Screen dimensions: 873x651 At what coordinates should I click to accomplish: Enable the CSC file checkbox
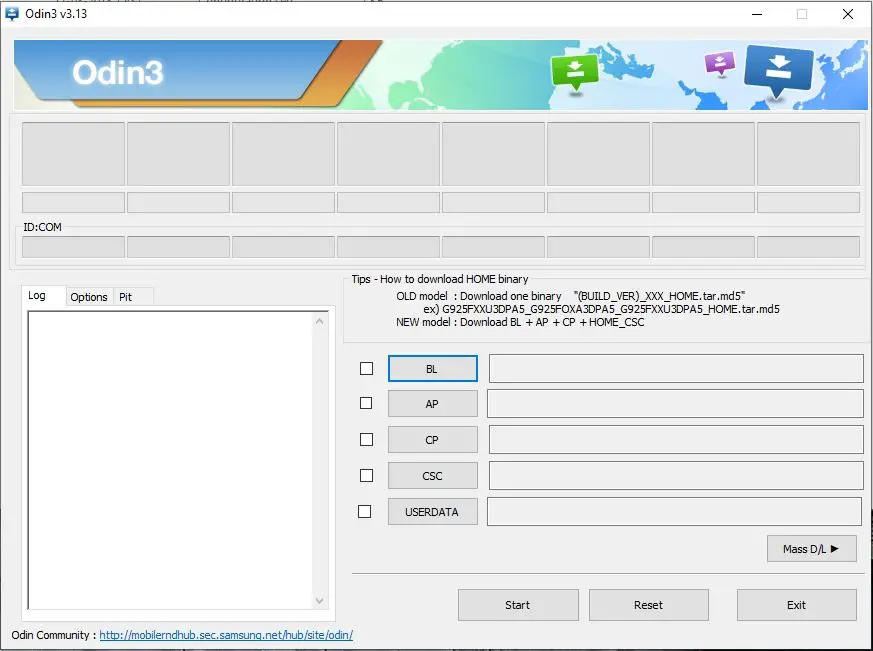point(366,476)
